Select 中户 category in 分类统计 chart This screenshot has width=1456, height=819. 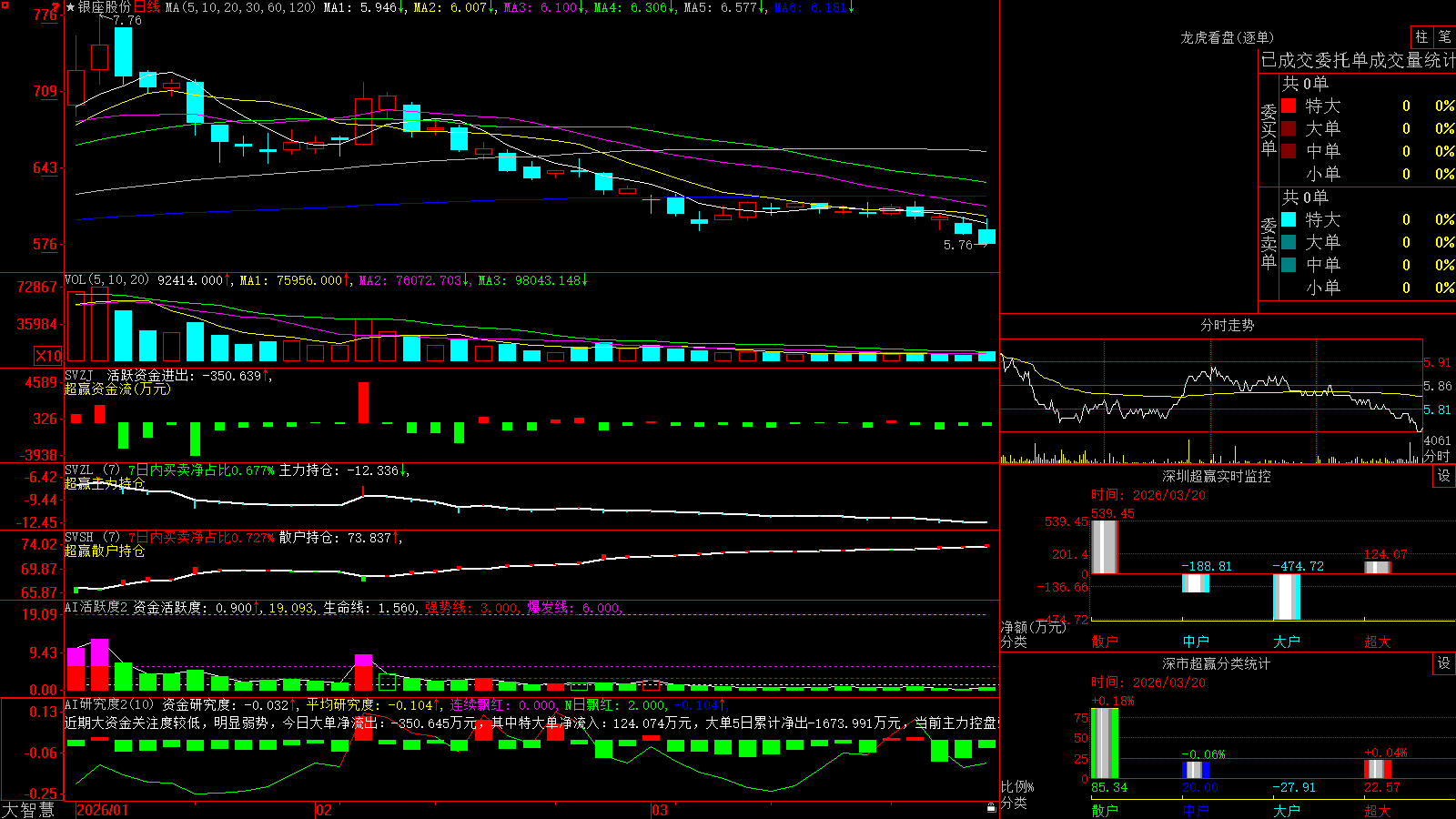coord(1196,811)
